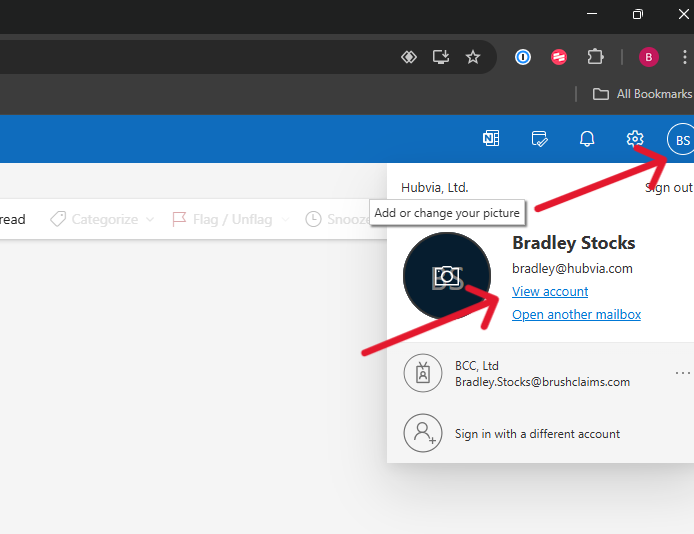The height and width of the screenshot is (534, 694).
Task: Click the install app icon in address bar
Action: pos(441,57)
